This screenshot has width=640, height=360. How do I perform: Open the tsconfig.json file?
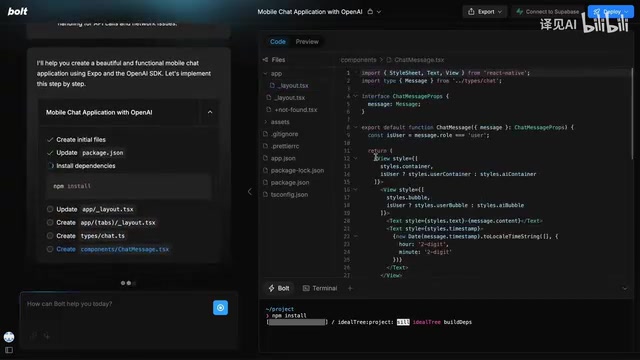[x=289, y=195]
